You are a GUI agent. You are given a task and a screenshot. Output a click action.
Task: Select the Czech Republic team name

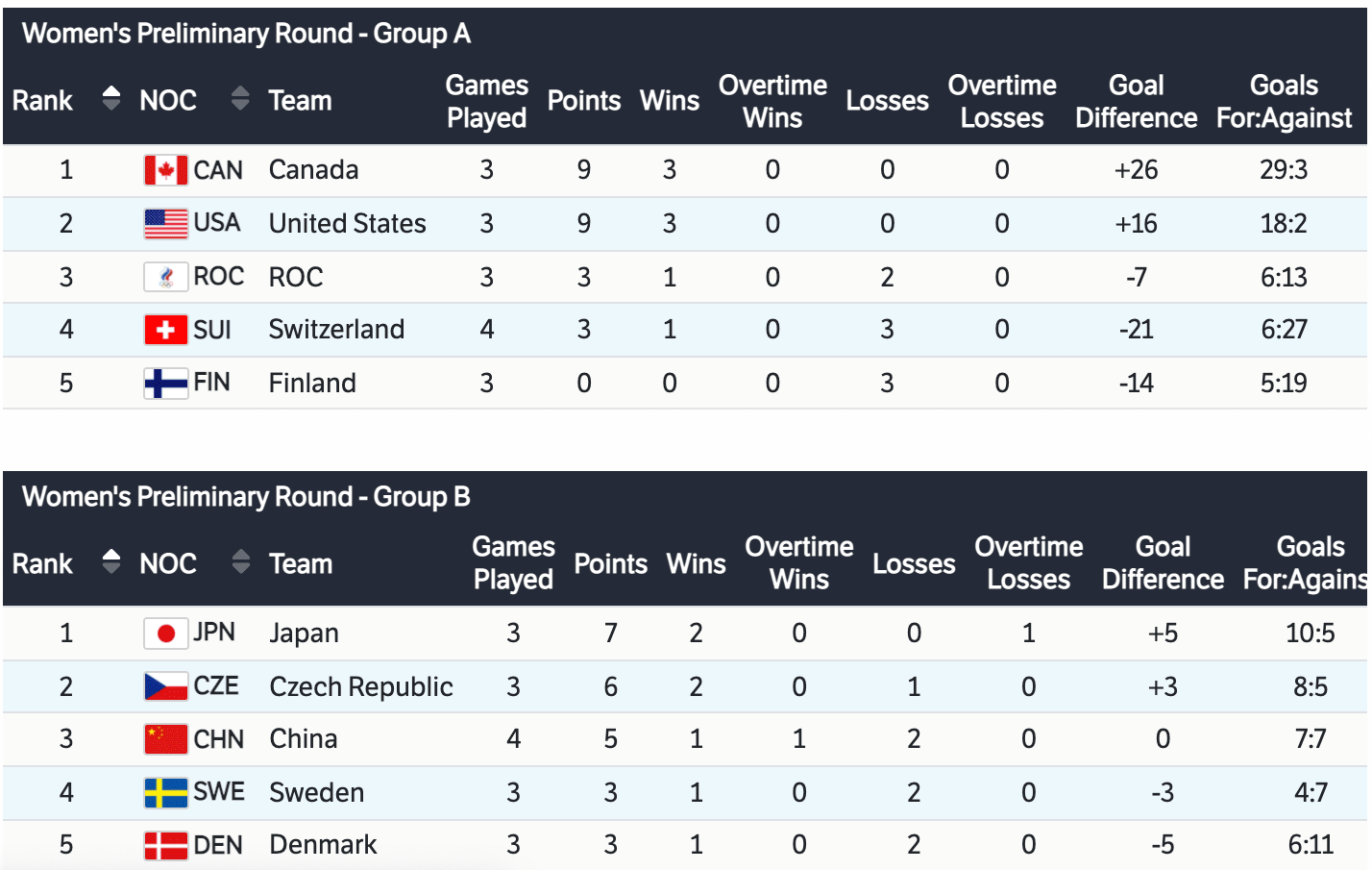pyautogui.click(x=361, y=686)
